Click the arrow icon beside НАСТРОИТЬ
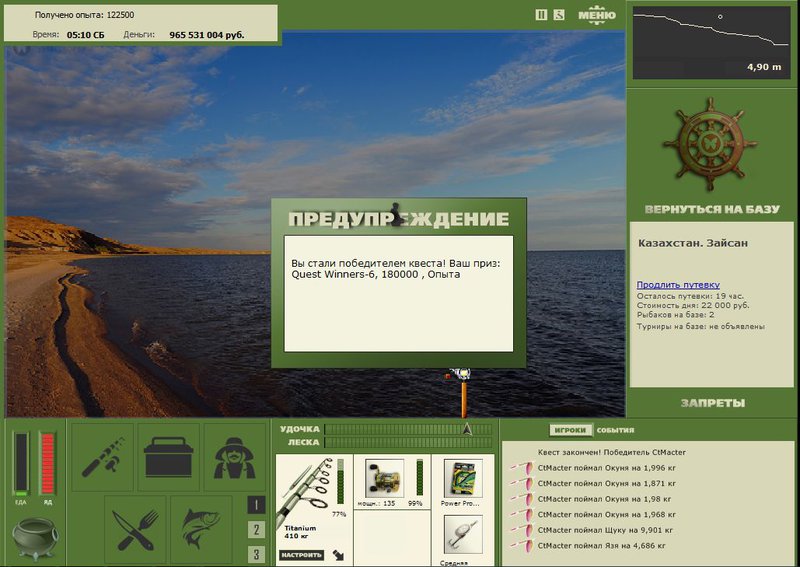This screenshot has width=800, height=567. pos(338,555)
